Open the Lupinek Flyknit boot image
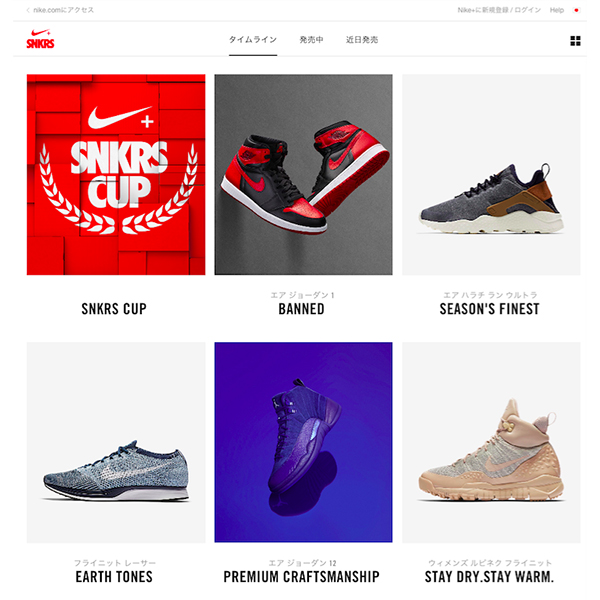 (491, 442)
